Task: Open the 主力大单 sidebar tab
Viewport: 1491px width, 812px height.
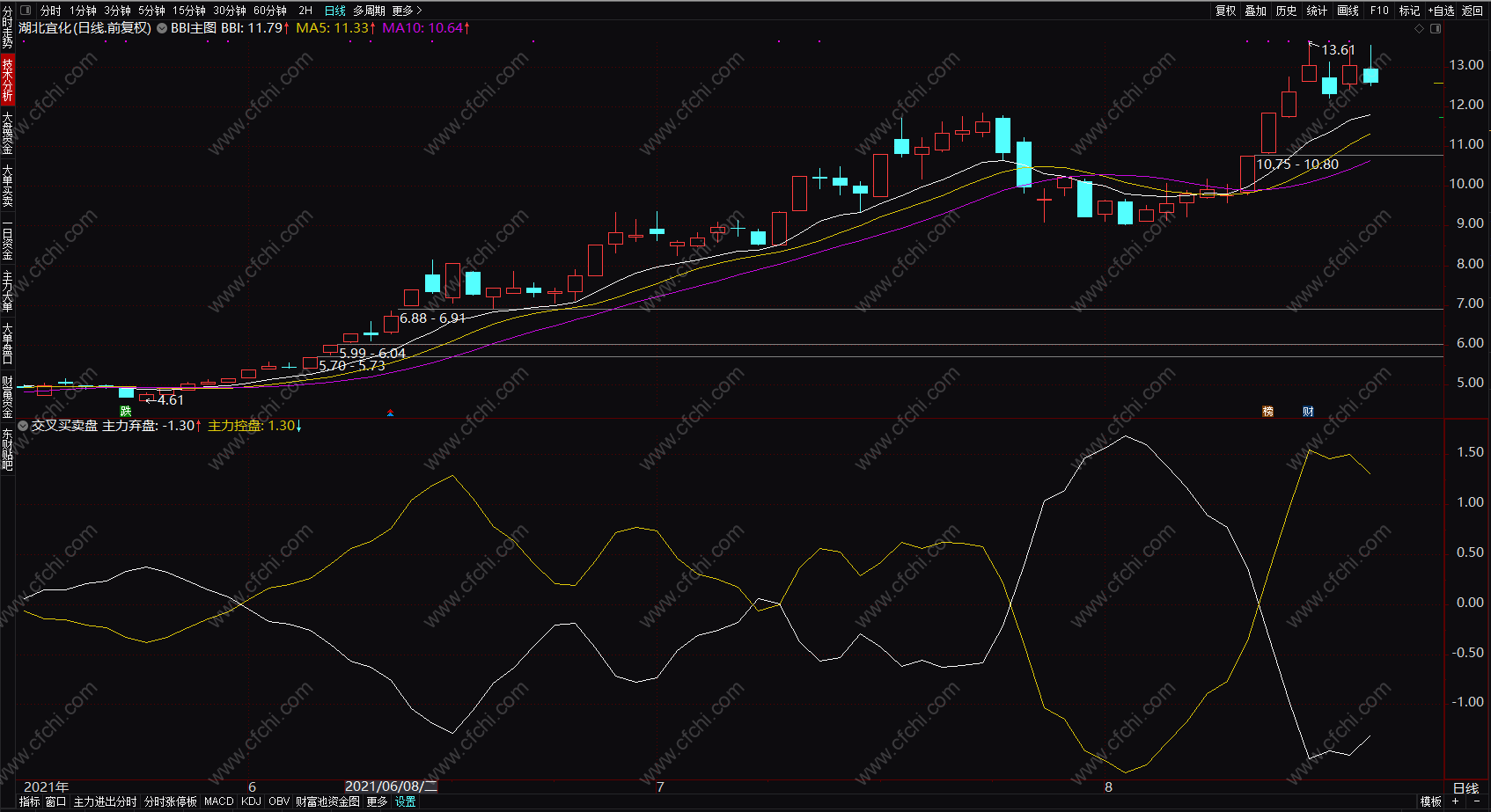Action: pos(7,291)
